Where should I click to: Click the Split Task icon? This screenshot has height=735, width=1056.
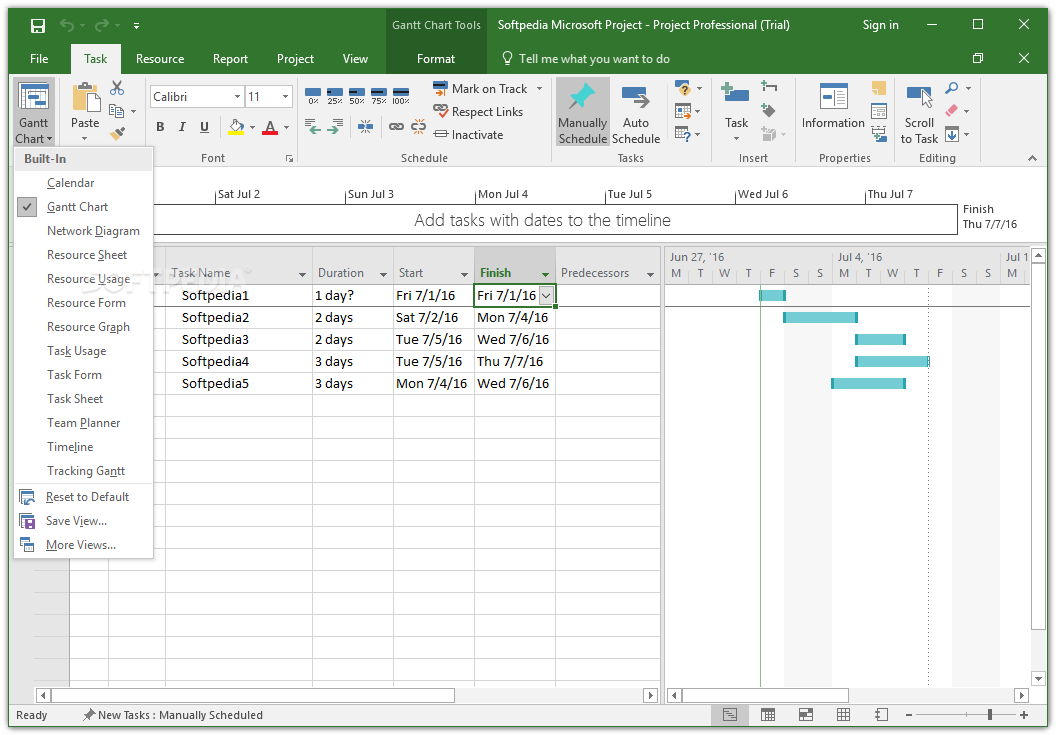point(365,126)
